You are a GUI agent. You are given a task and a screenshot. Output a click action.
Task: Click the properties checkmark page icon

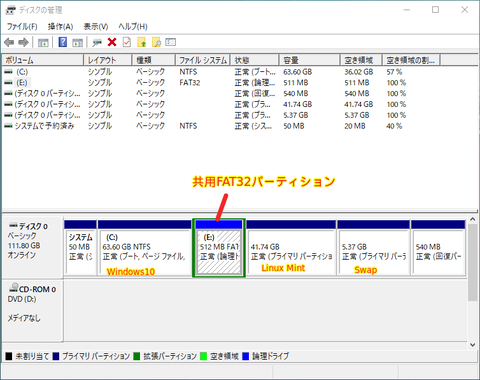[127, 42]
